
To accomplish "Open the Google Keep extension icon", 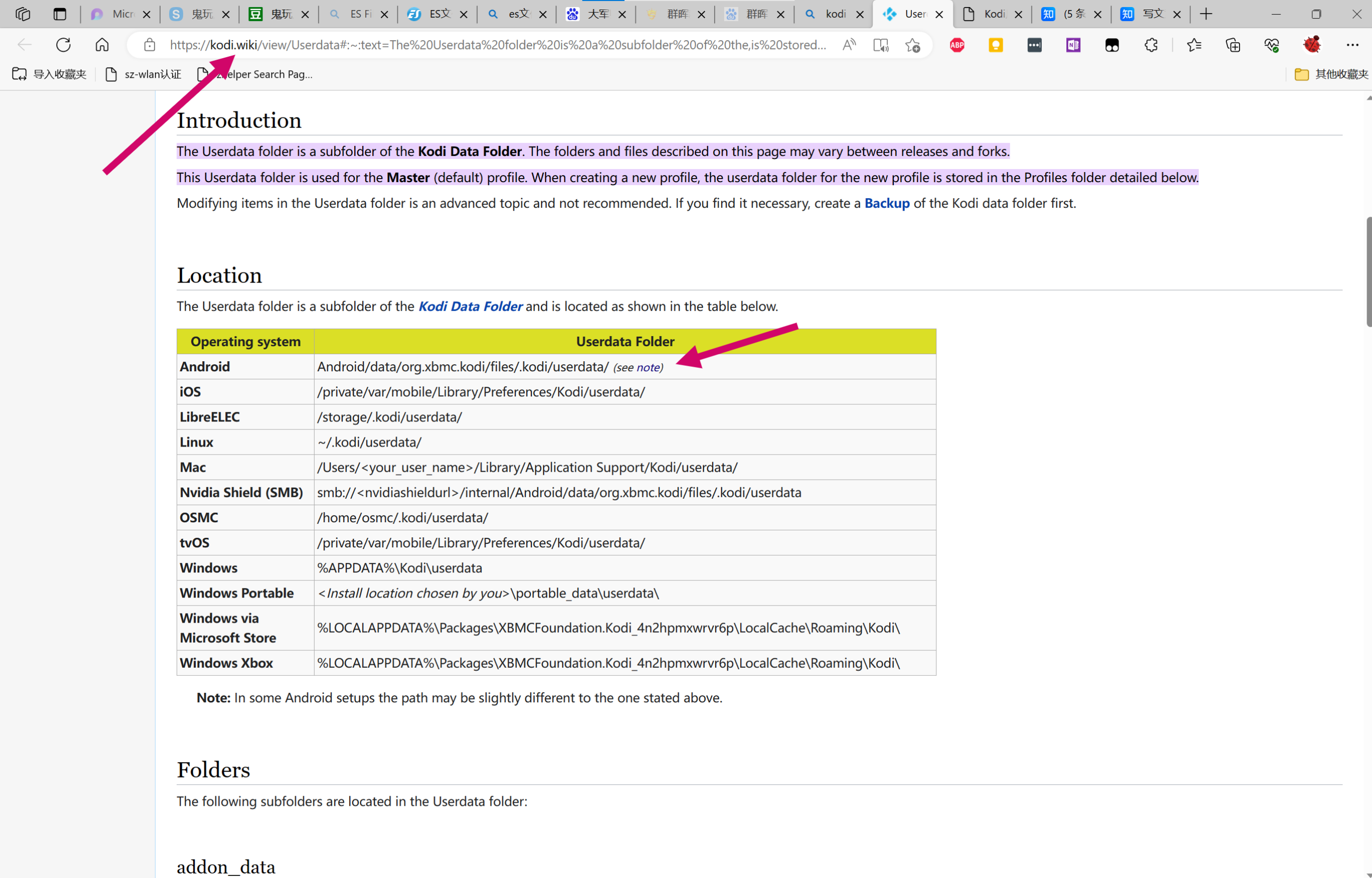I will coord(996,45).
